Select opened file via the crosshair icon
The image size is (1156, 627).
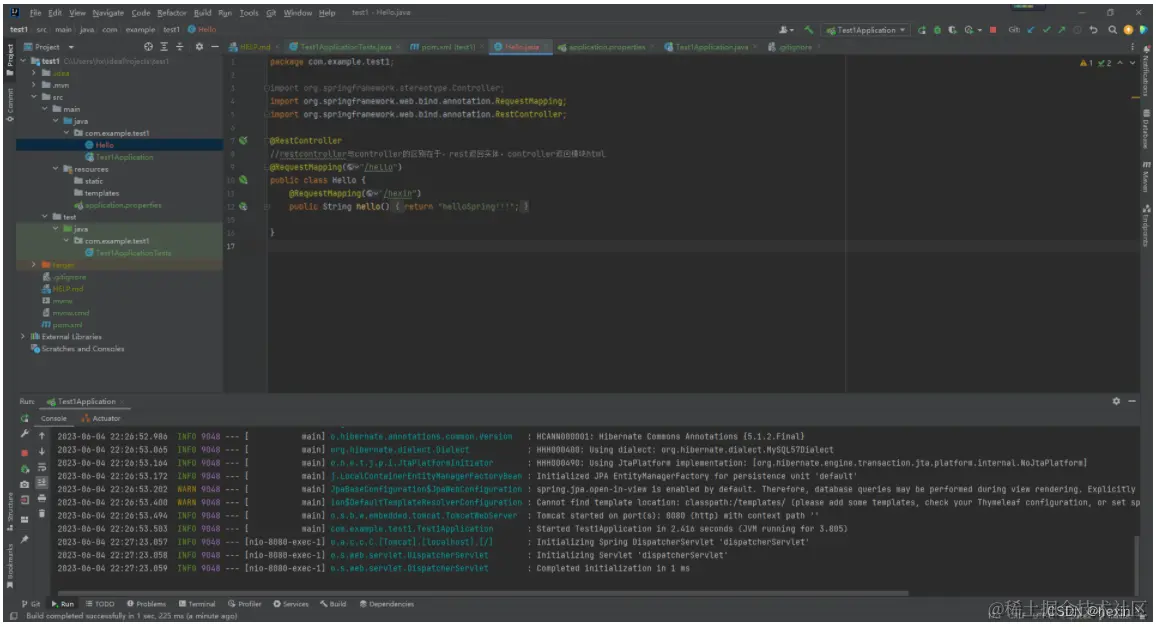click(x=148, y=46)
